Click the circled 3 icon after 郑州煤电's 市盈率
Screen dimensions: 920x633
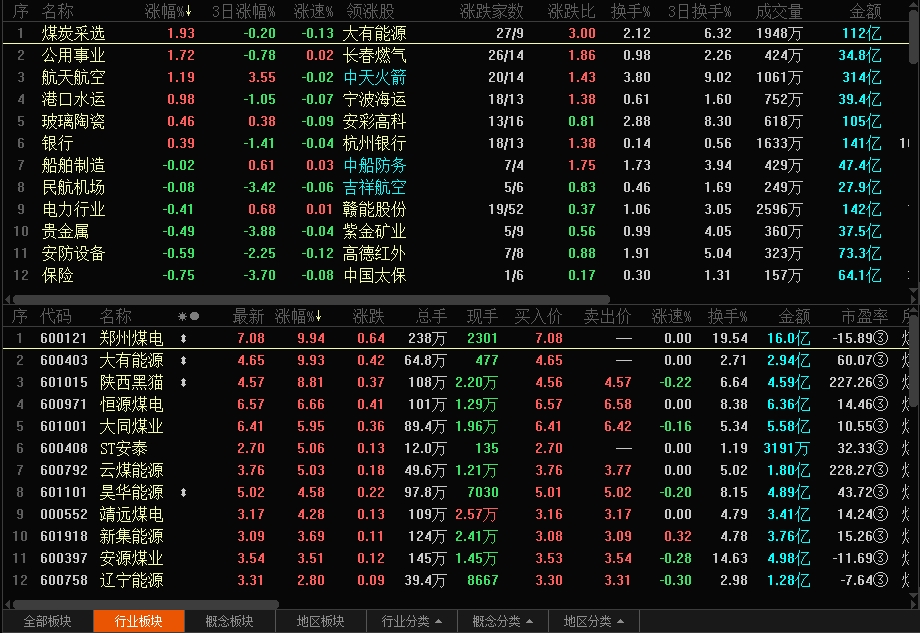pos(880,339)
